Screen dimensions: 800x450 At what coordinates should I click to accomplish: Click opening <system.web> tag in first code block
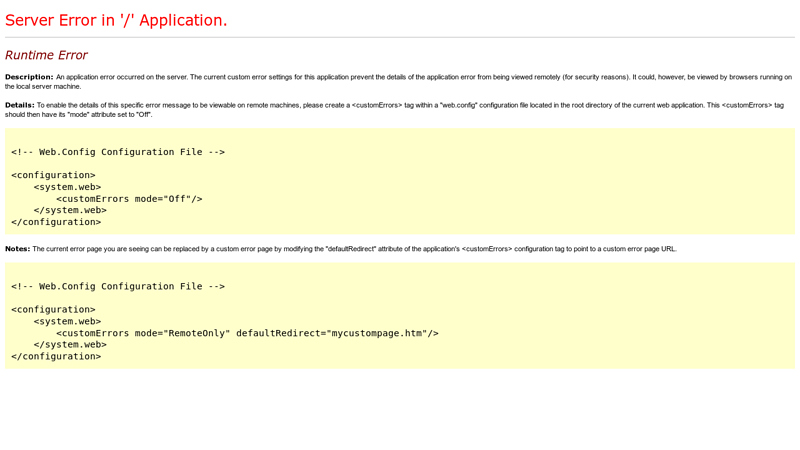[x=67, y=187]
